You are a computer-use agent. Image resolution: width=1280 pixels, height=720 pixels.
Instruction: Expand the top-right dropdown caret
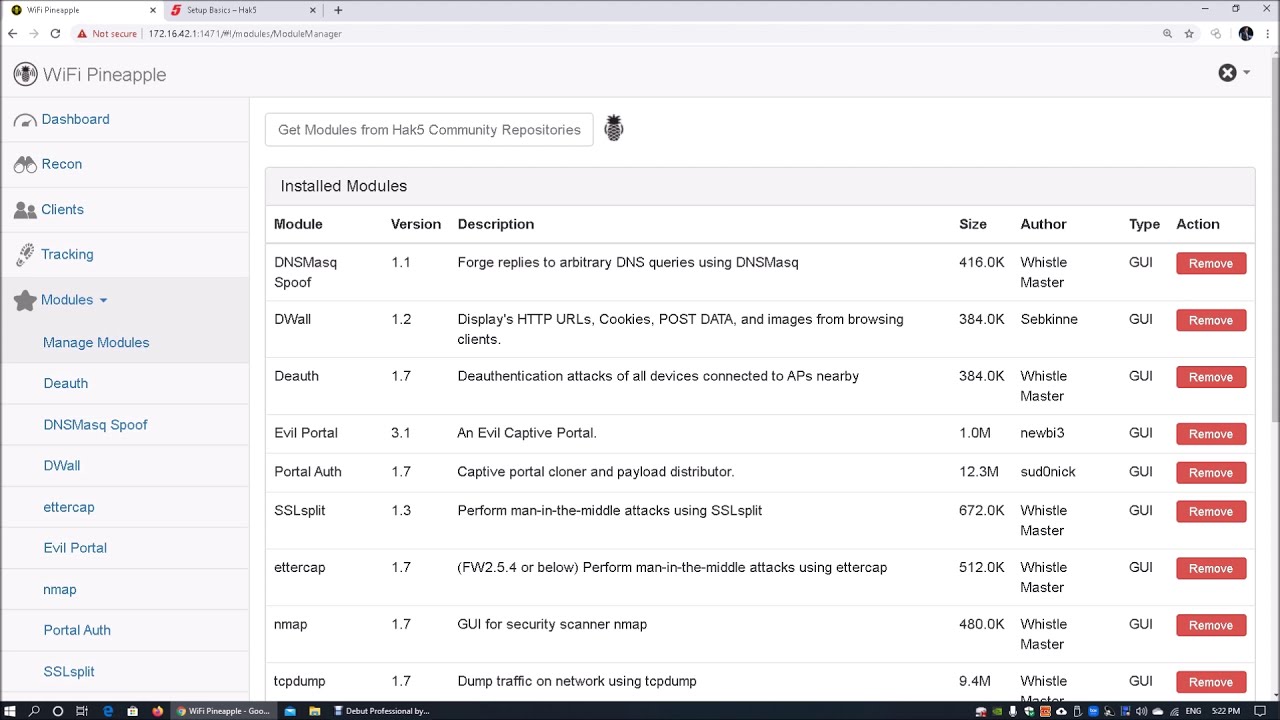1246,73
